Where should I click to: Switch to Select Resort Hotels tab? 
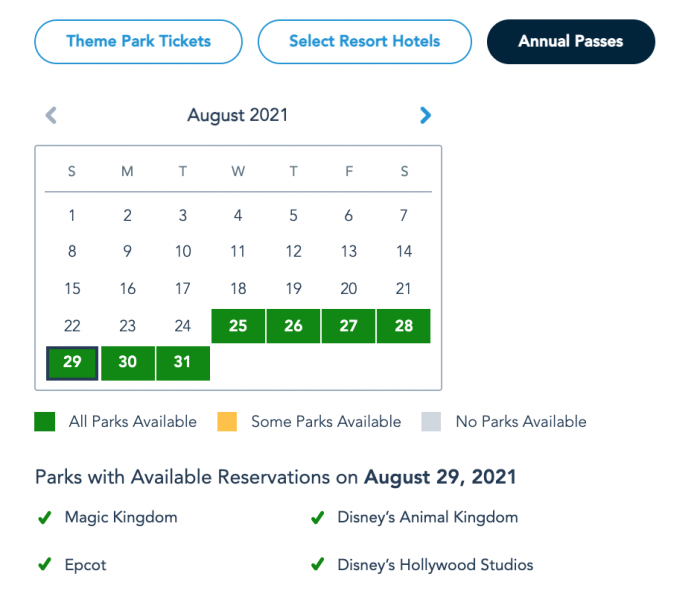(x=365, y=42)
